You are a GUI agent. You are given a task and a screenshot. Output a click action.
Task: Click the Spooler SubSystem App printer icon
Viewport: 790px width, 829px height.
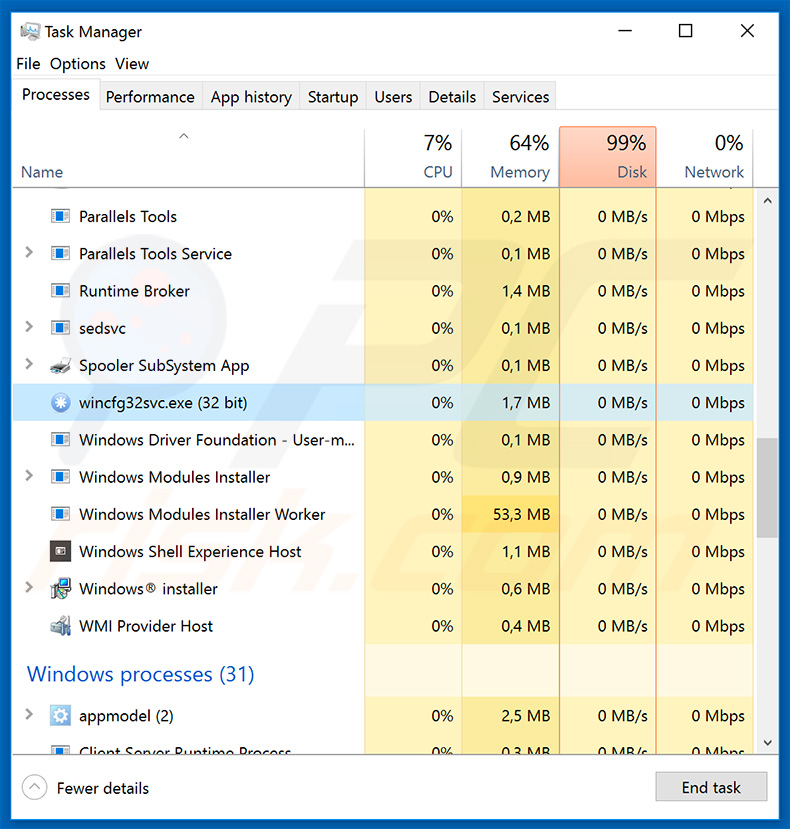[60, 365]
